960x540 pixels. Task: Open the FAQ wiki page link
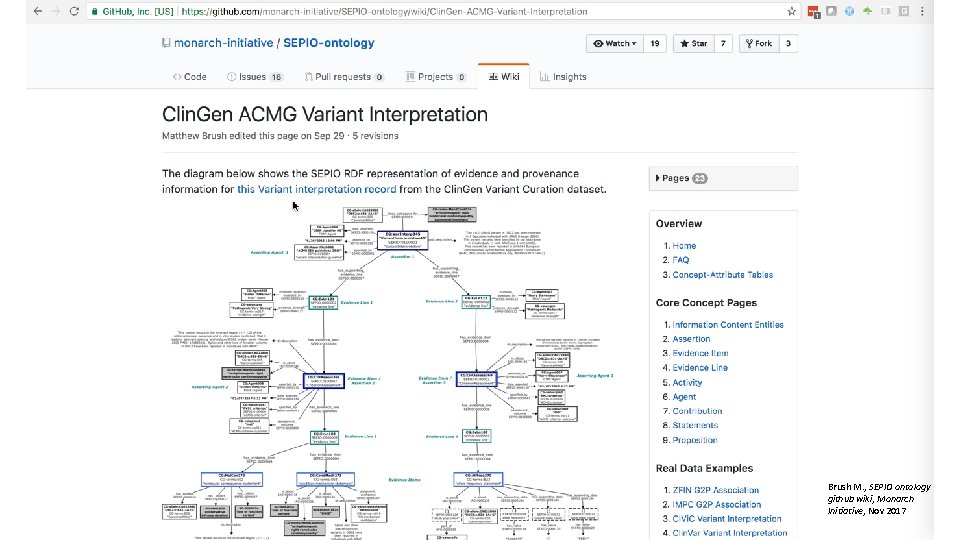point(683,260)
